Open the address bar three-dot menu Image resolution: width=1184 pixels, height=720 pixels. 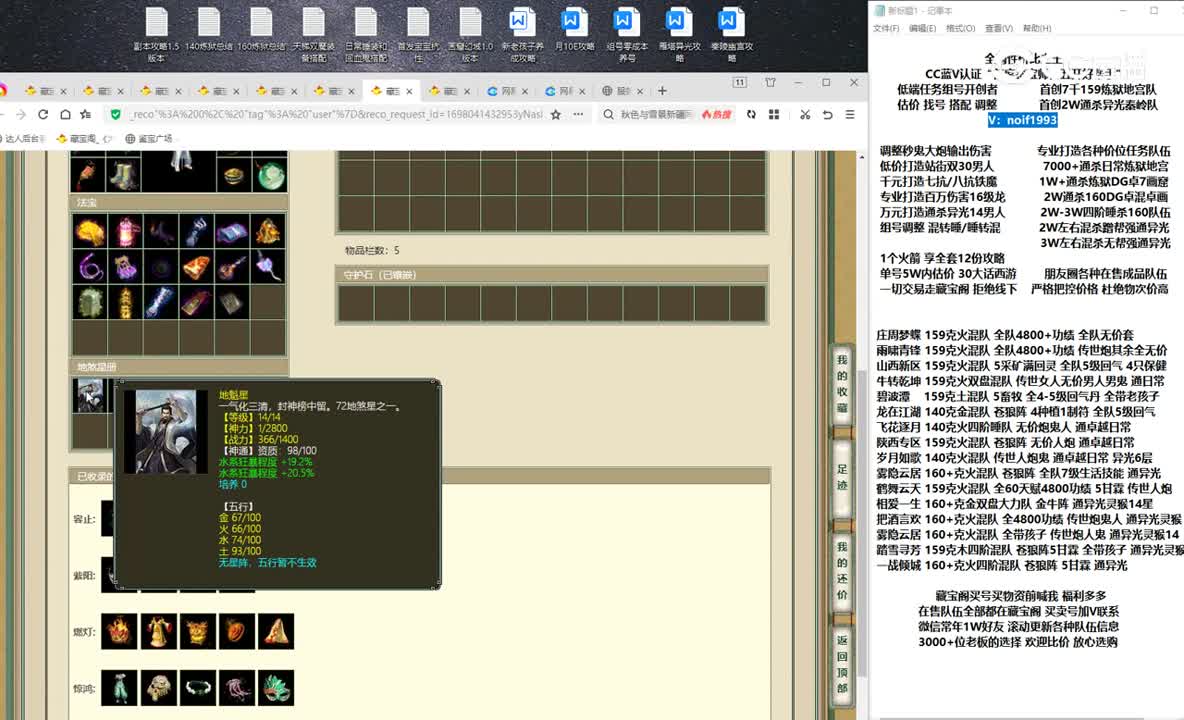click(x=578, y=114)
